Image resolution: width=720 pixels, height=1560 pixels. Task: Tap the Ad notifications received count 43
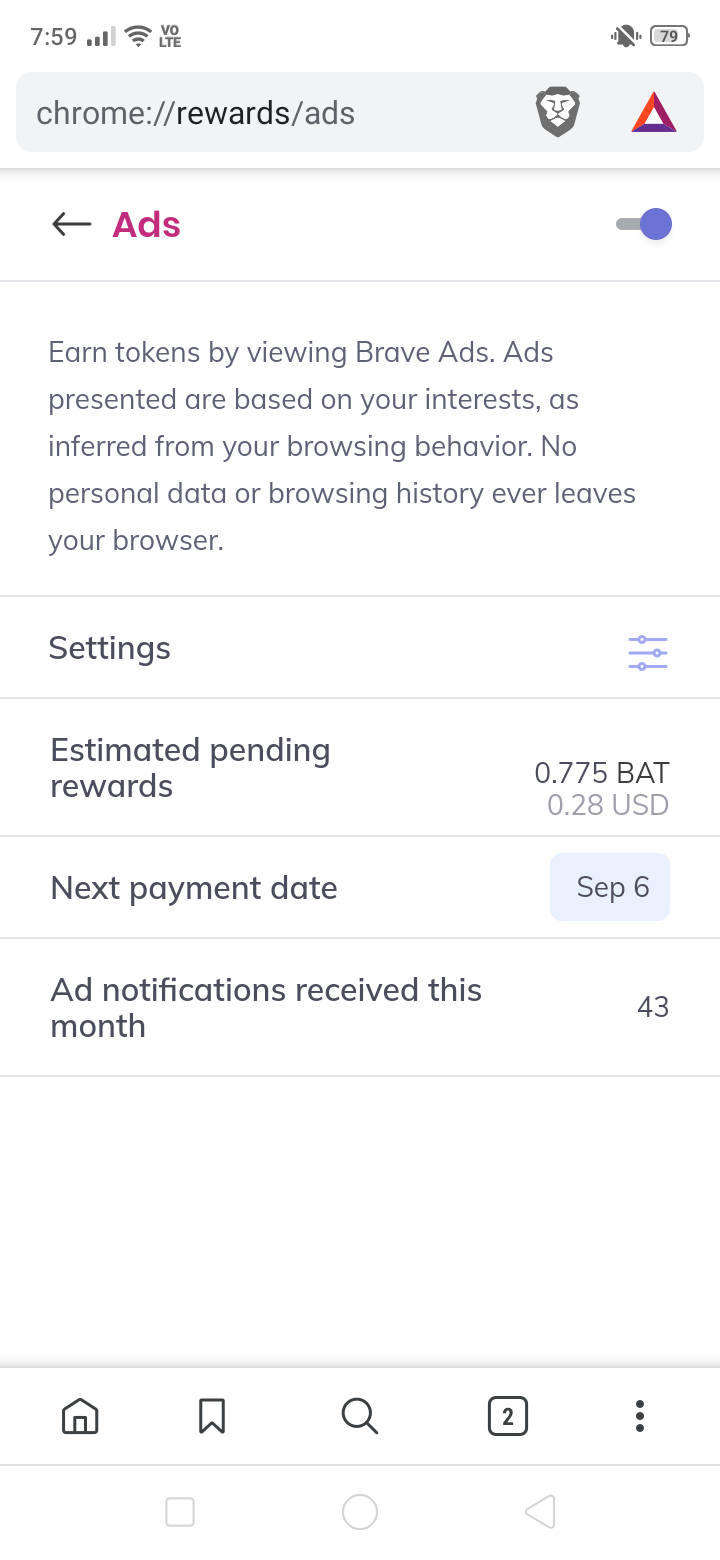click(x=653, y=1007)
